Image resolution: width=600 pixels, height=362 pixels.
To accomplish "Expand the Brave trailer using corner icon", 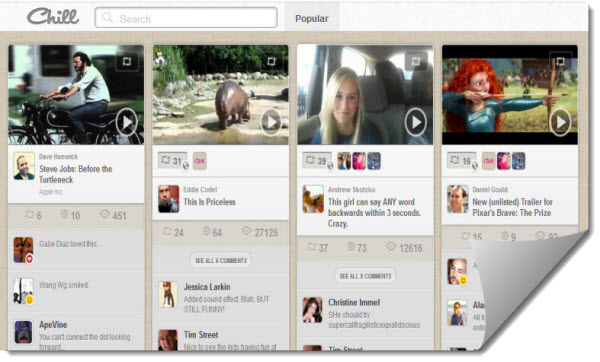I will coord(561,62).
